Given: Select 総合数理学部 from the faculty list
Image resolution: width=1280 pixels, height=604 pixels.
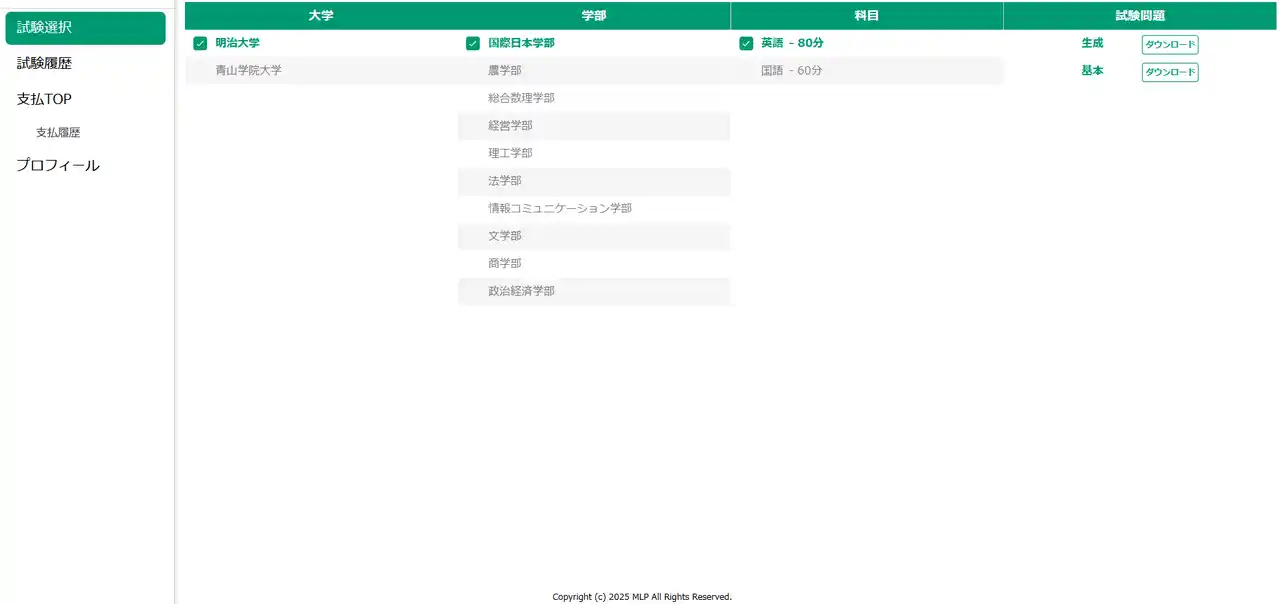Looking at the screenshot, I should pyautogui.click(x=520, y=97).
